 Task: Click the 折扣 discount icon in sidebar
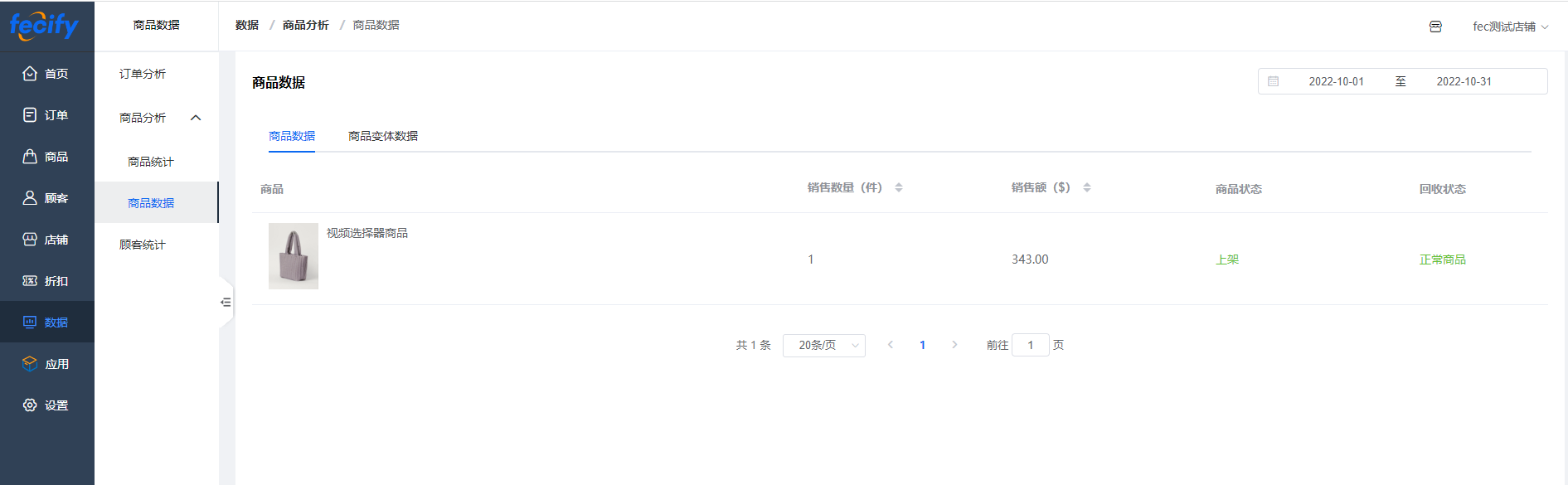[30, 281]
